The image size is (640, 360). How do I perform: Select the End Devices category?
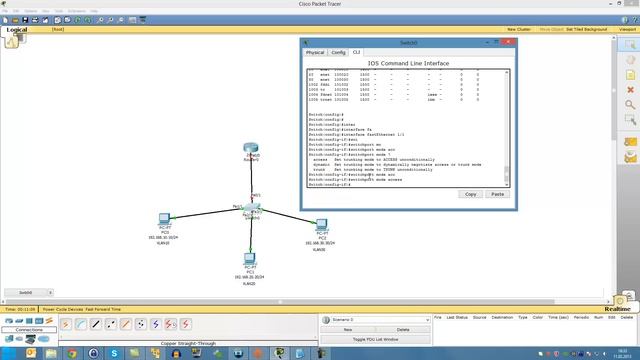9,339
